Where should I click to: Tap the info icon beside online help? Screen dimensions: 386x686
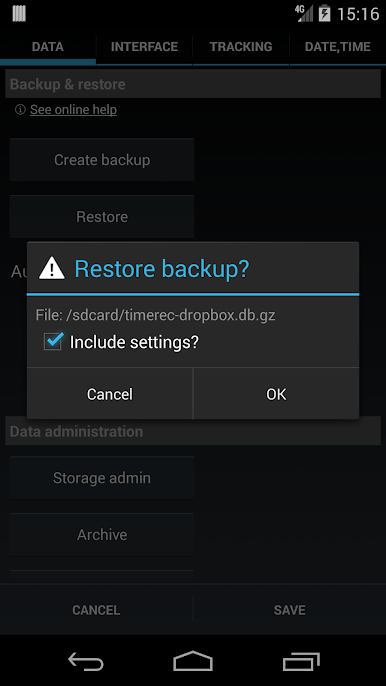(20, 109)
